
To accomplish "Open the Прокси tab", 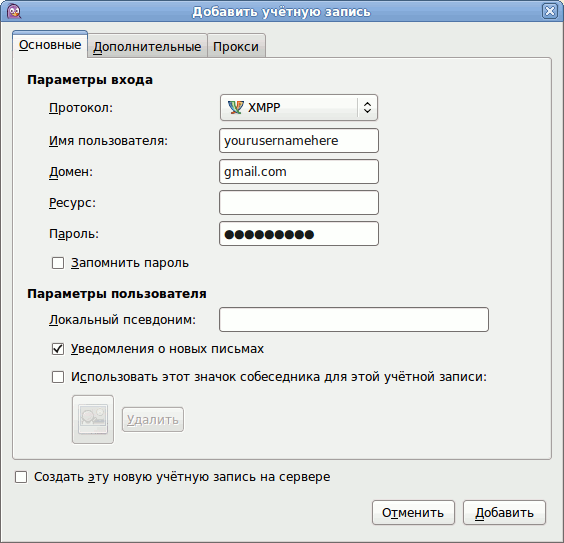I will click(236, 46).
